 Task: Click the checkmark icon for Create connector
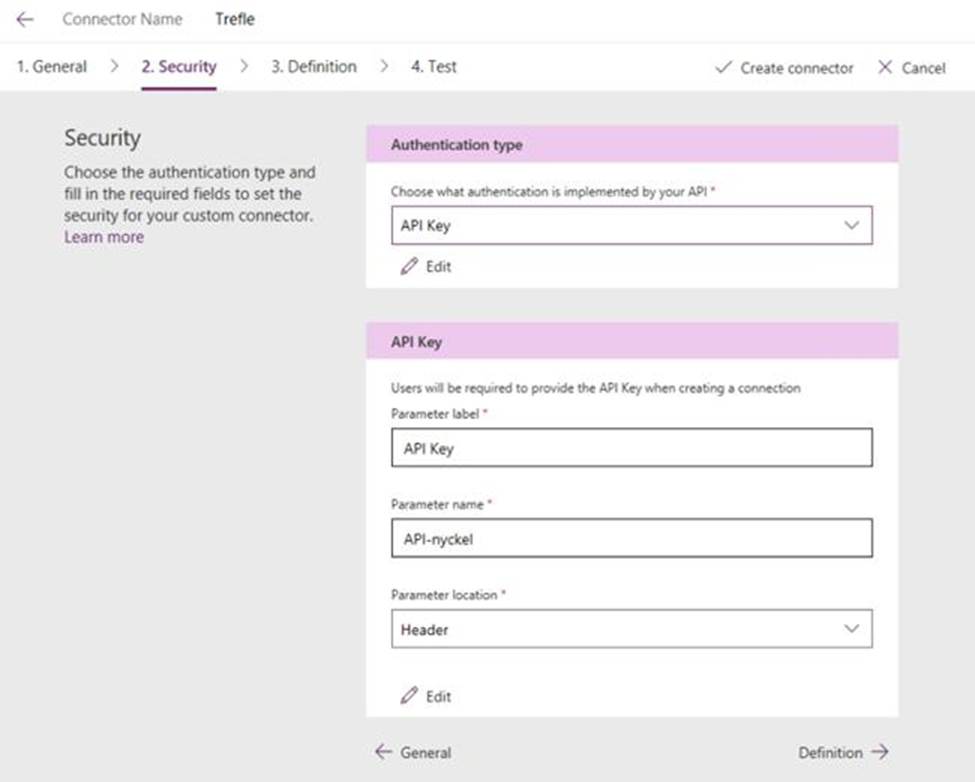click(x=724, y=68)
